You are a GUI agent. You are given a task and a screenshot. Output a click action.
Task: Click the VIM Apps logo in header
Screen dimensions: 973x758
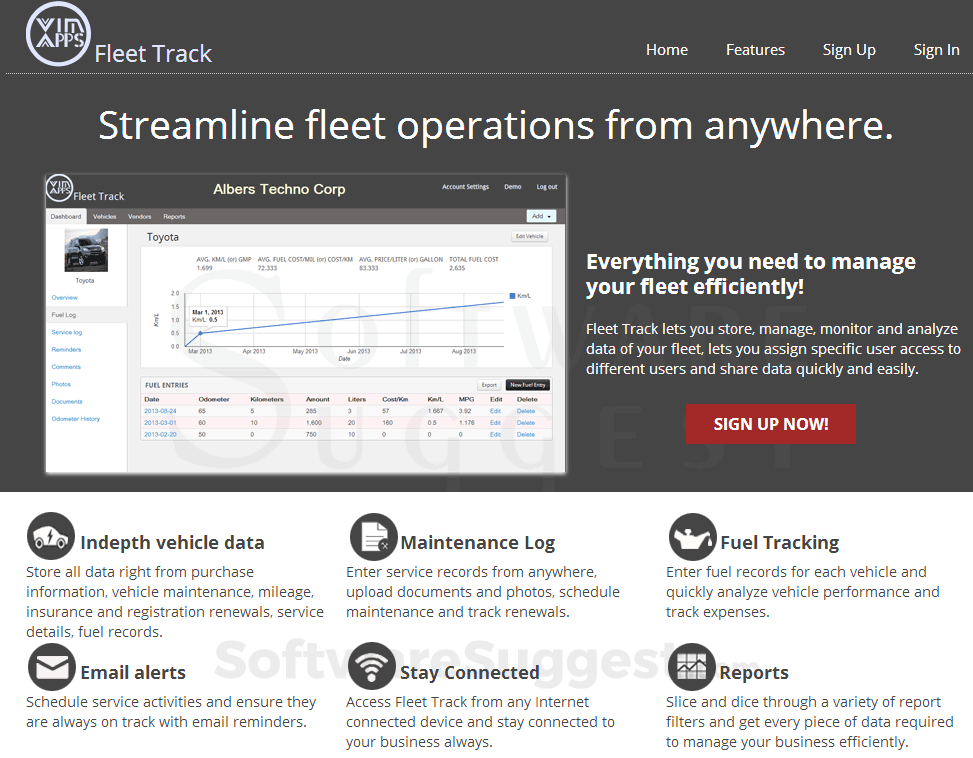[58, 33]
